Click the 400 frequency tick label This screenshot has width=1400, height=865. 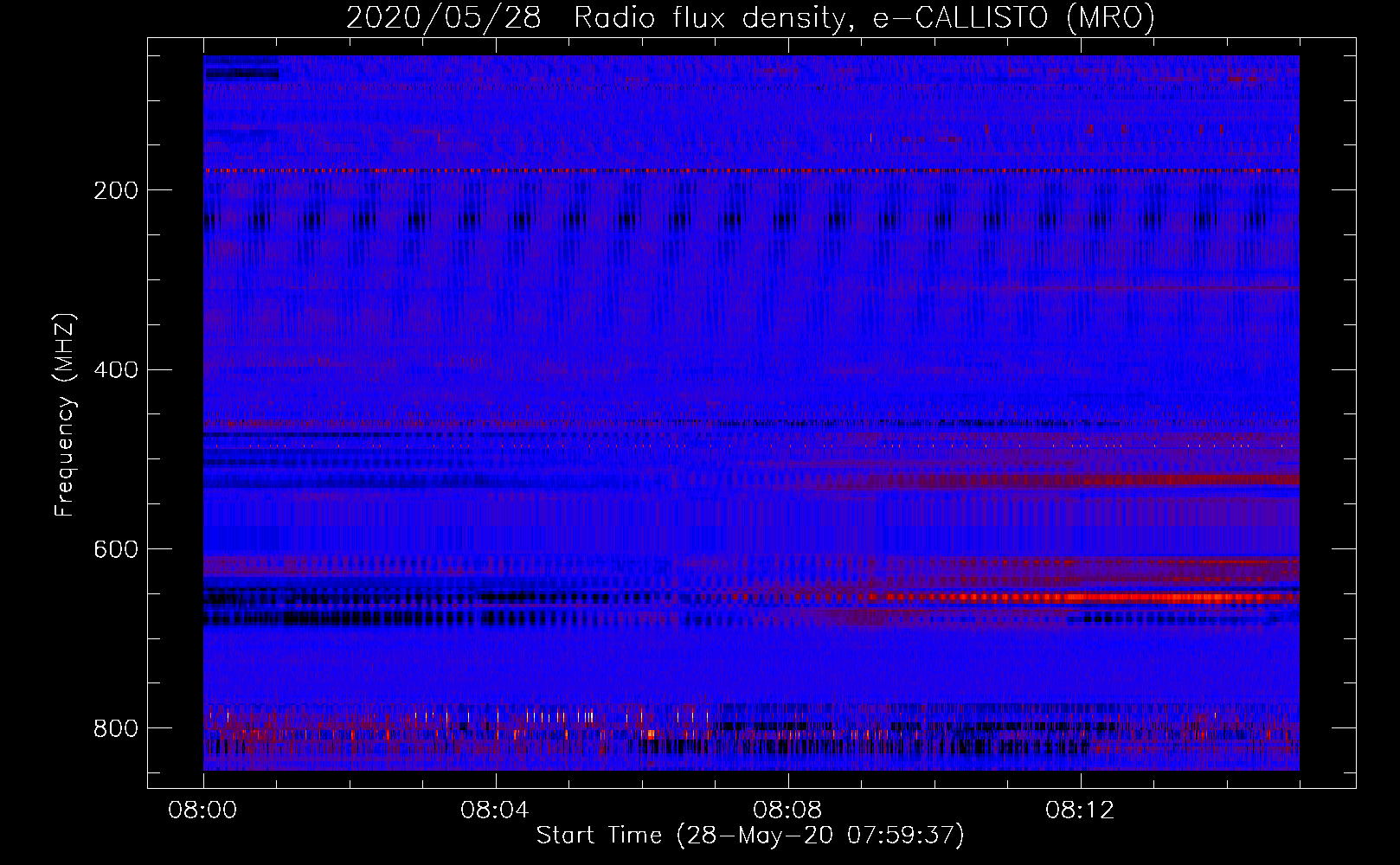pos(116,370)
